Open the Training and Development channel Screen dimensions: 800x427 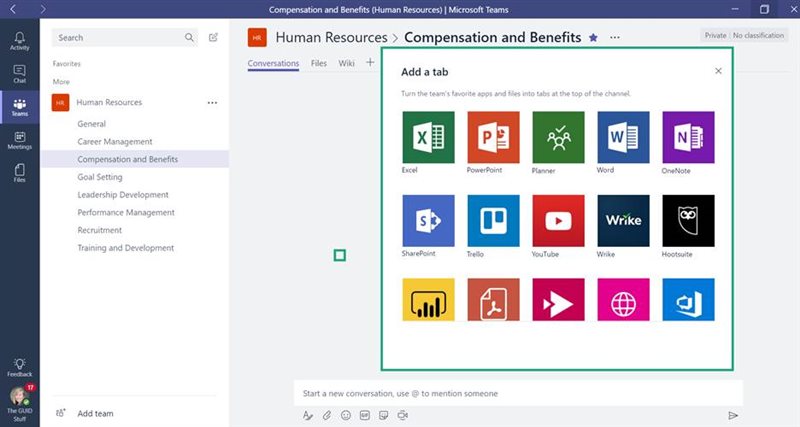[126, 248]
